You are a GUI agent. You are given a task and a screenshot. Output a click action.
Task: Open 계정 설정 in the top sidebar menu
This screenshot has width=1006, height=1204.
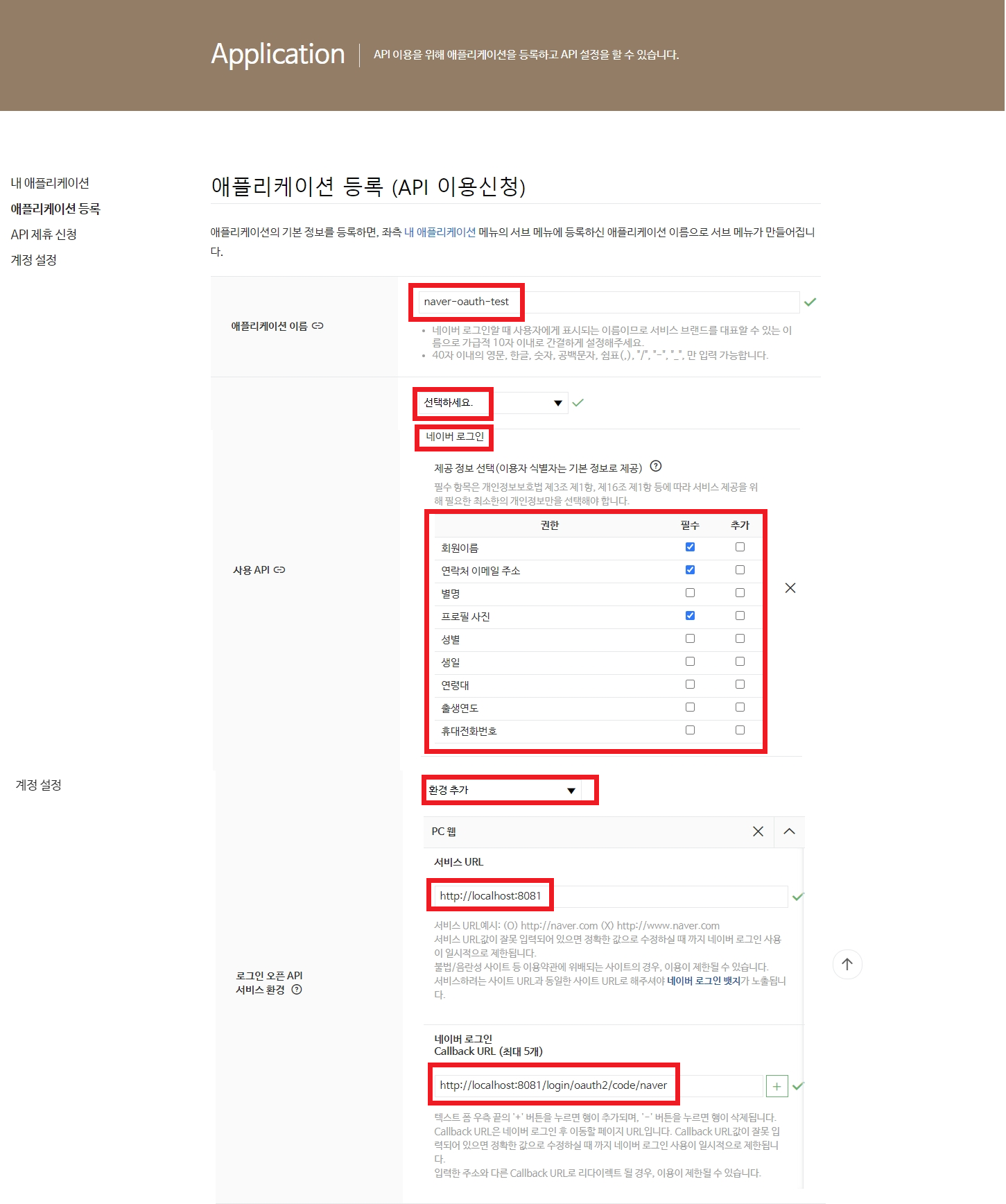pos(34,260)
